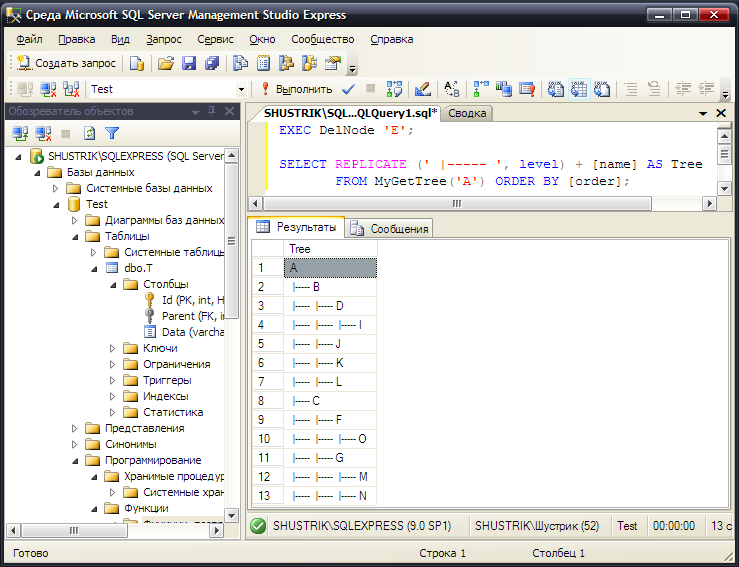Click the new database engine query icon
The width and height of the screenshot is (739, 567).
point(137,63)
